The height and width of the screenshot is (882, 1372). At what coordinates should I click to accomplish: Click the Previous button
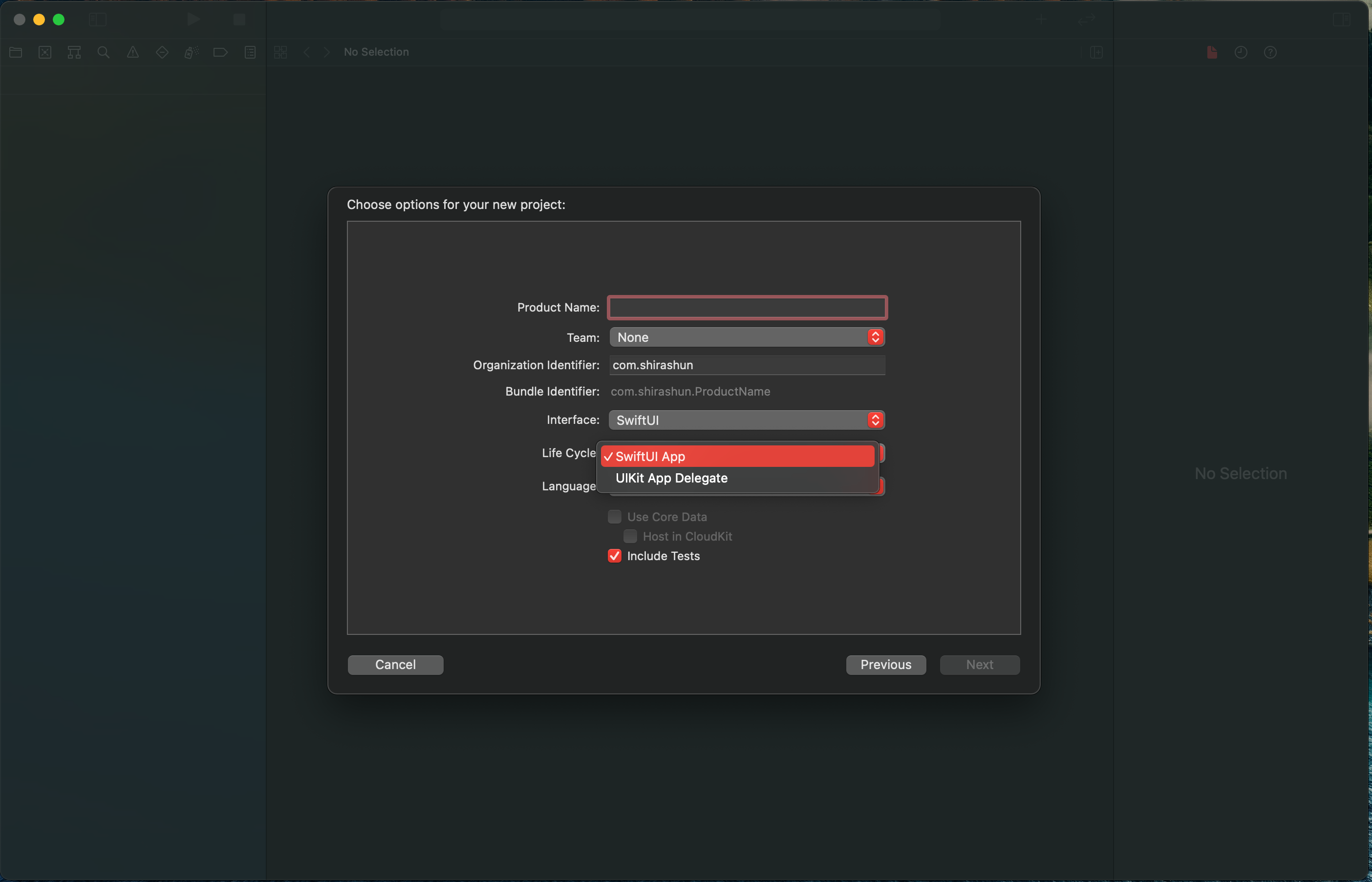point(885,664)
